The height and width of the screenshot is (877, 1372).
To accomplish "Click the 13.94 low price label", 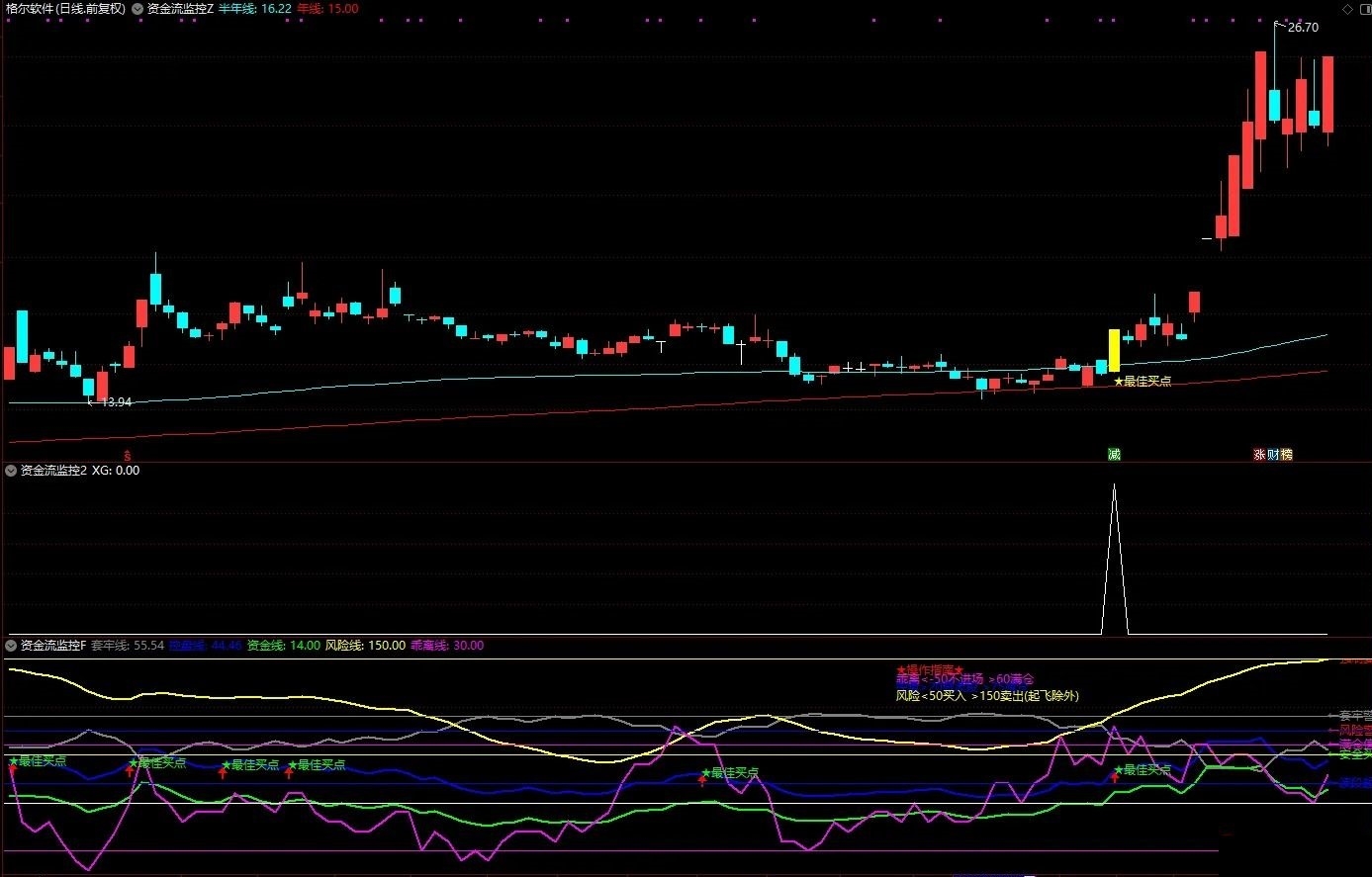I will coord(116,402).
